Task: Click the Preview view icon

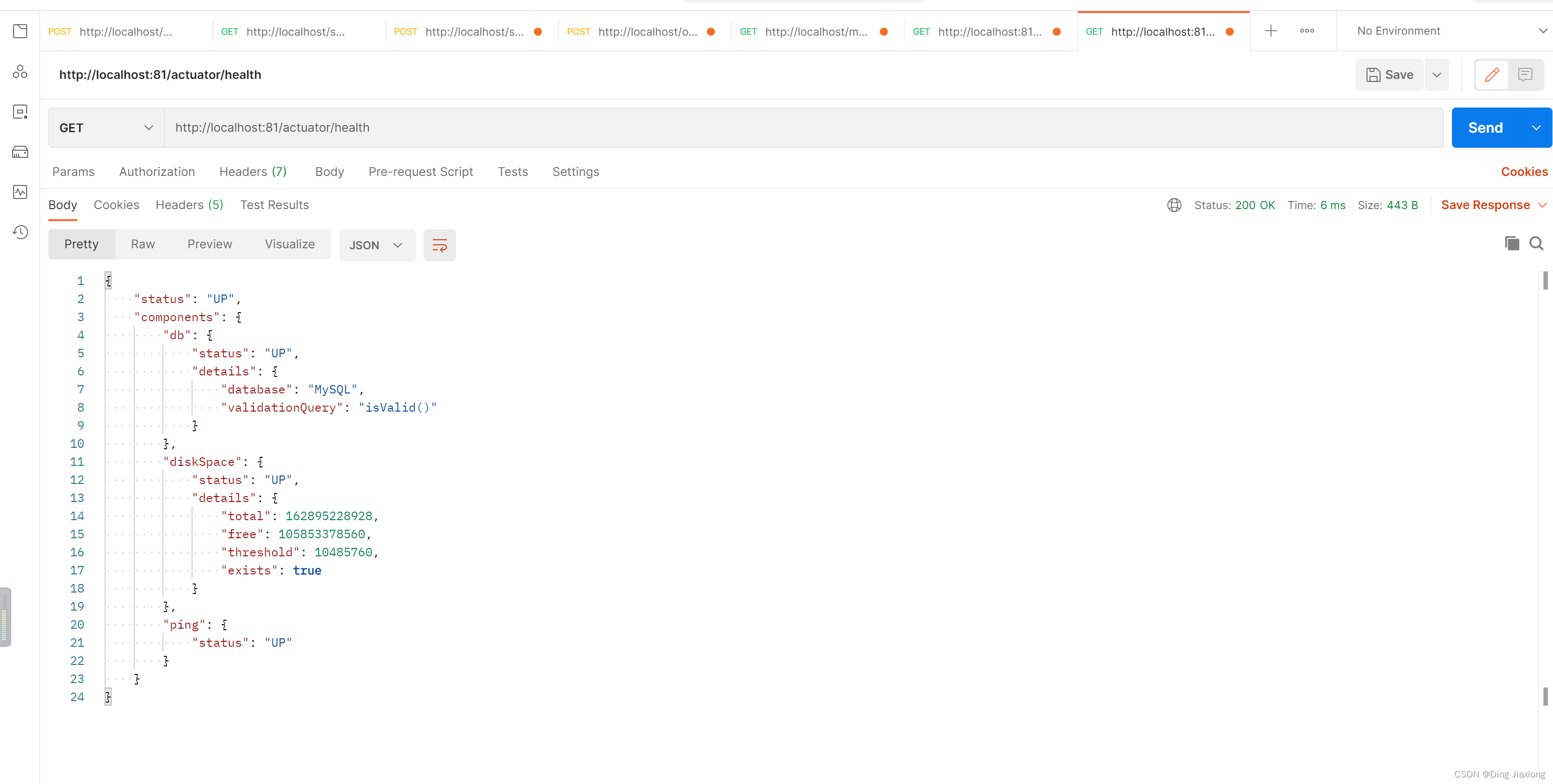Action: point(209,244)
